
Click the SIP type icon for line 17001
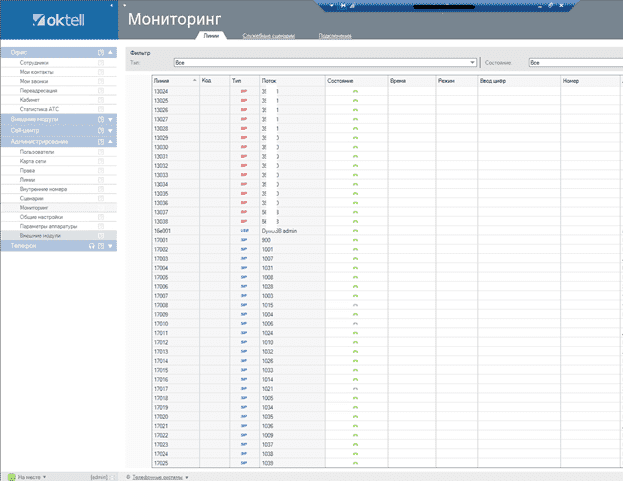[243, 240]
